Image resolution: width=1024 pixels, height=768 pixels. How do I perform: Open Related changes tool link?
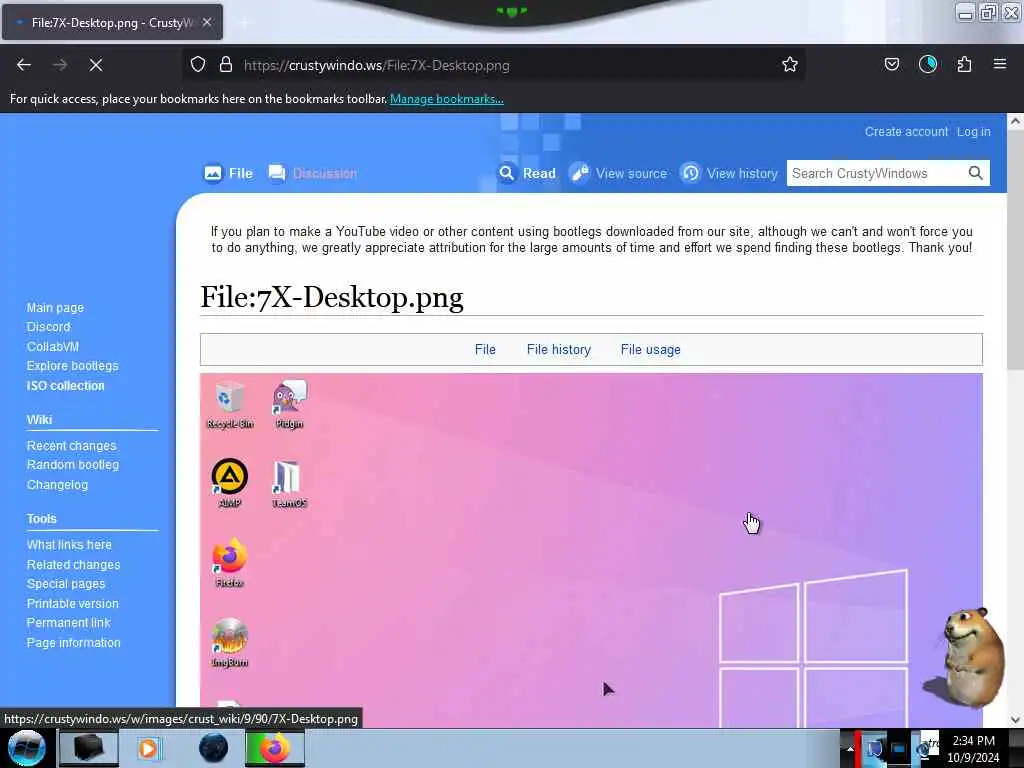tap(73, 565)
